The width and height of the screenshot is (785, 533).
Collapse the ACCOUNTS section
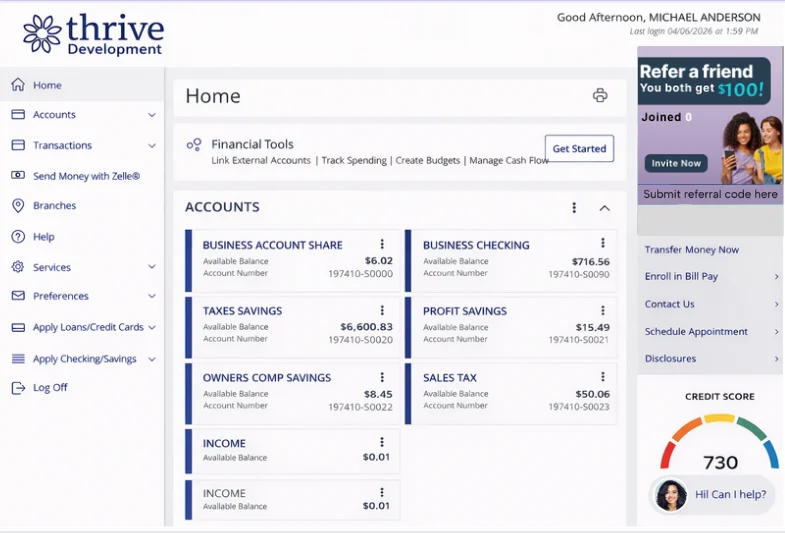pos(605,208)
